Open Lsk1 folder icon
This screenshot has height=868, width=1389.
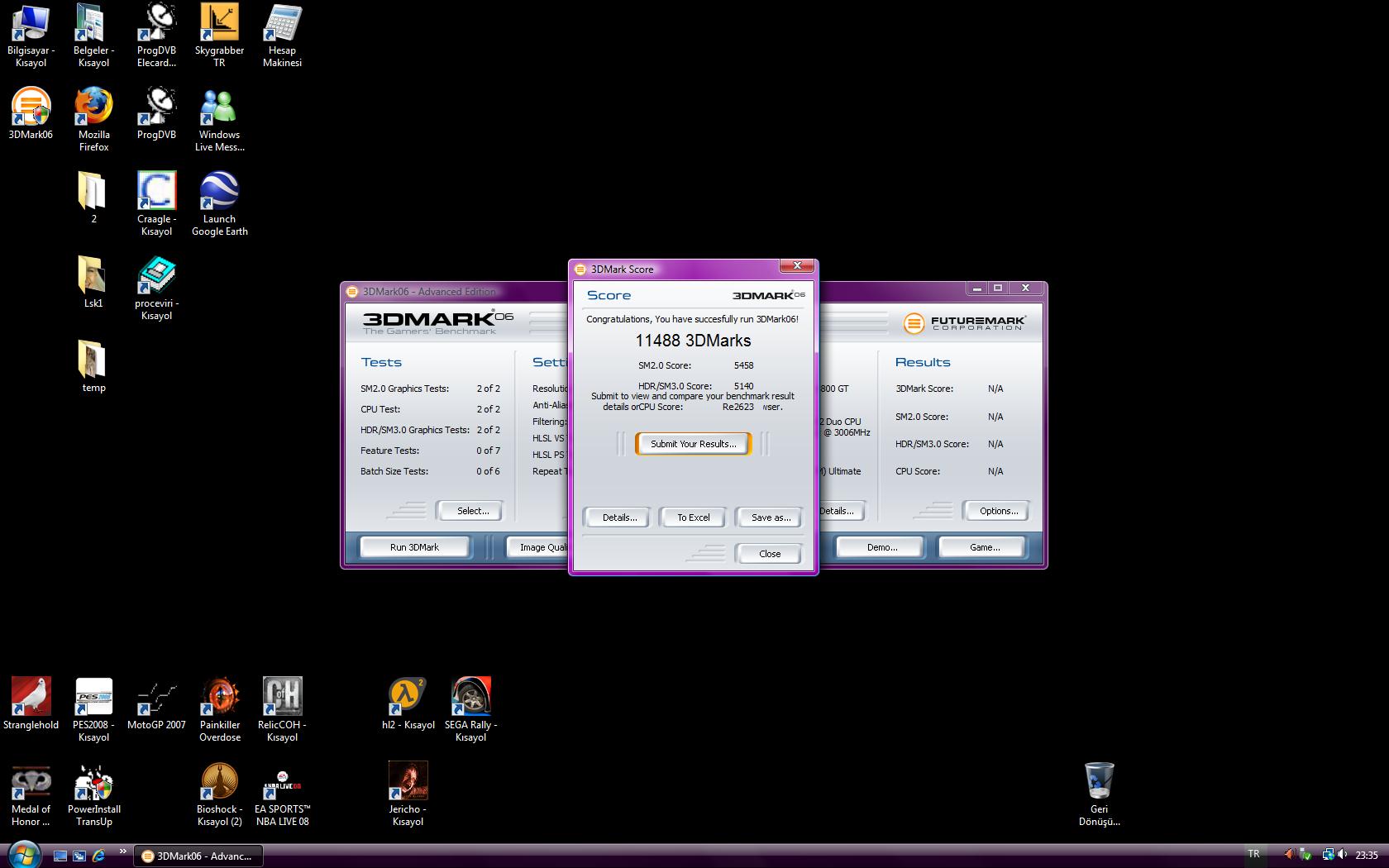[93, 281]
